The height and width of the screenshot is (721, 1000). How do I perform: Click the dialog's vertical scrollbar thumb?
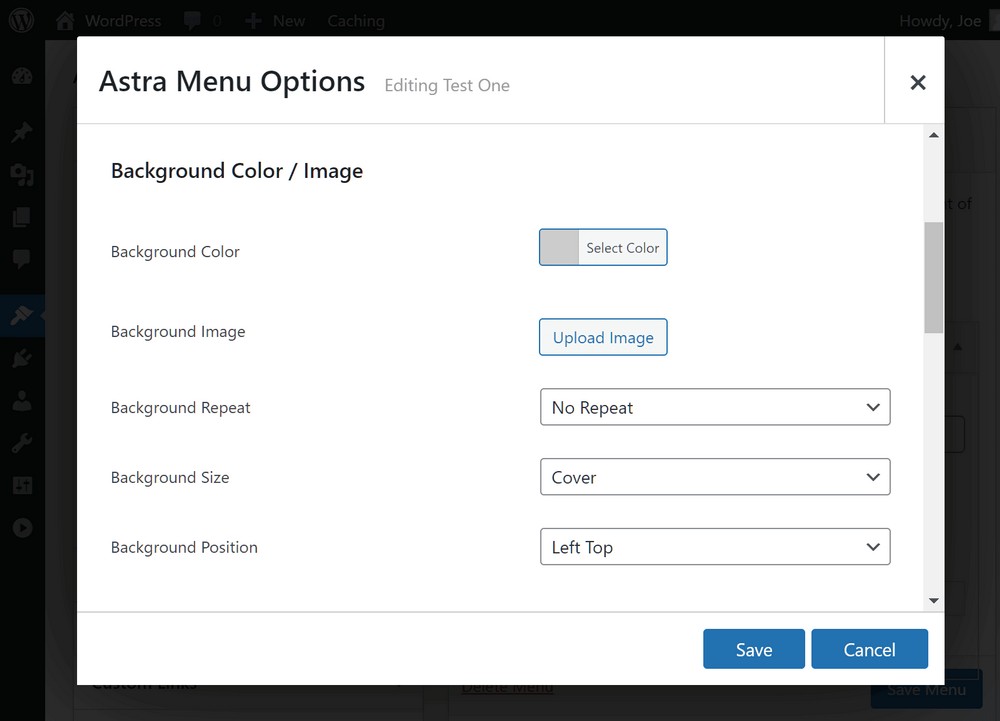(x=934, y=277)
